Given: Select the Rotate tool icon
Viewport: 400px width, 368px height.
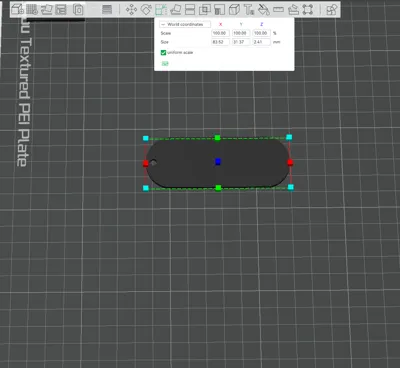Looking at the screenshot, I should 146,10.
